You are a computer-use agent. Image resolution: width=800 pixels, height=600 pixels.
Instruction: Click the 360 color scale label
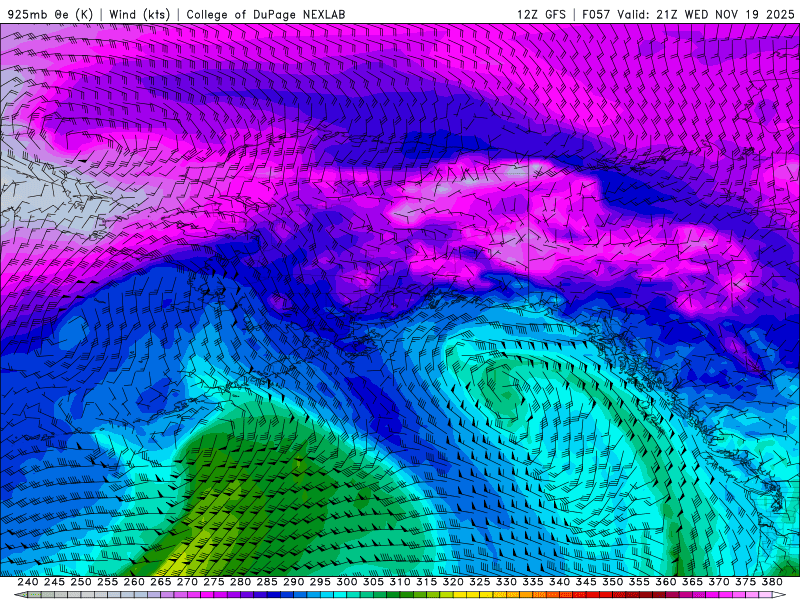(666, 582)
